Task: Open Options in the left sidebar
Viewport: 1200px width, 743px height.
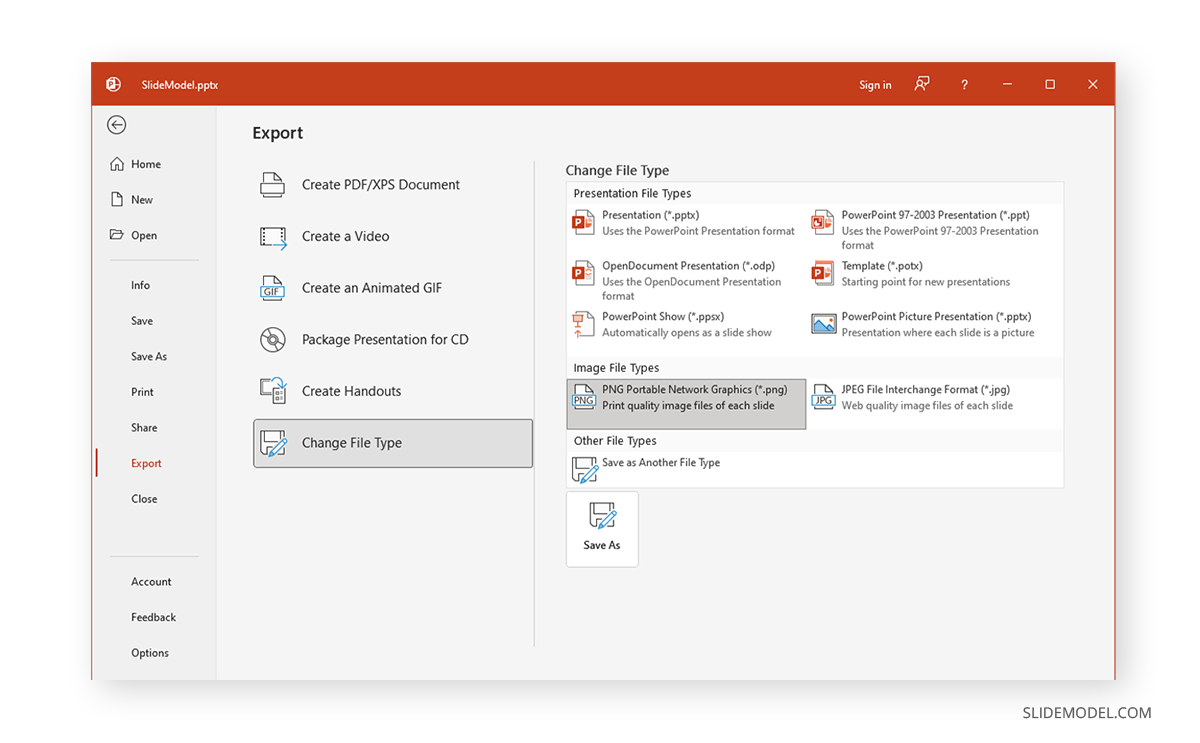Action: pyautogui.click(x=150, y=653)
